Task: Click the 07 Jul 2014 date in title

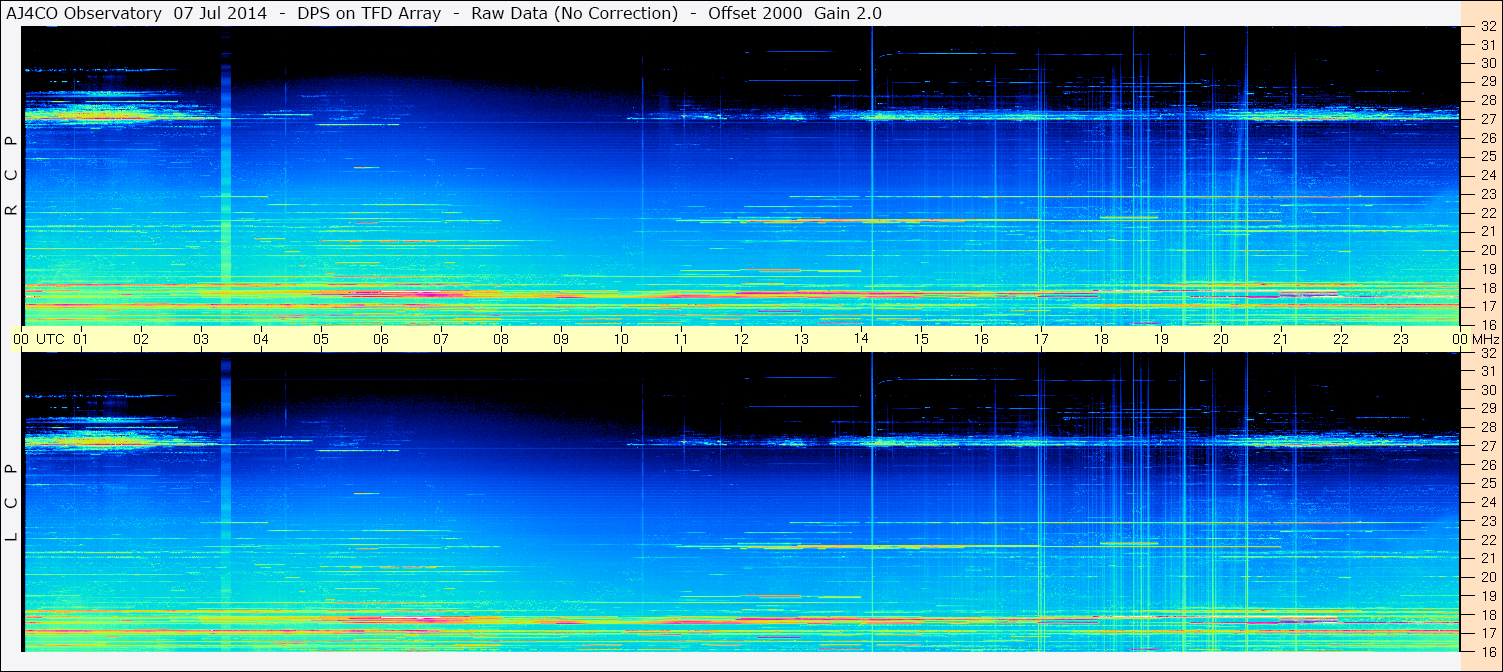Action: [x=220, y=13]
